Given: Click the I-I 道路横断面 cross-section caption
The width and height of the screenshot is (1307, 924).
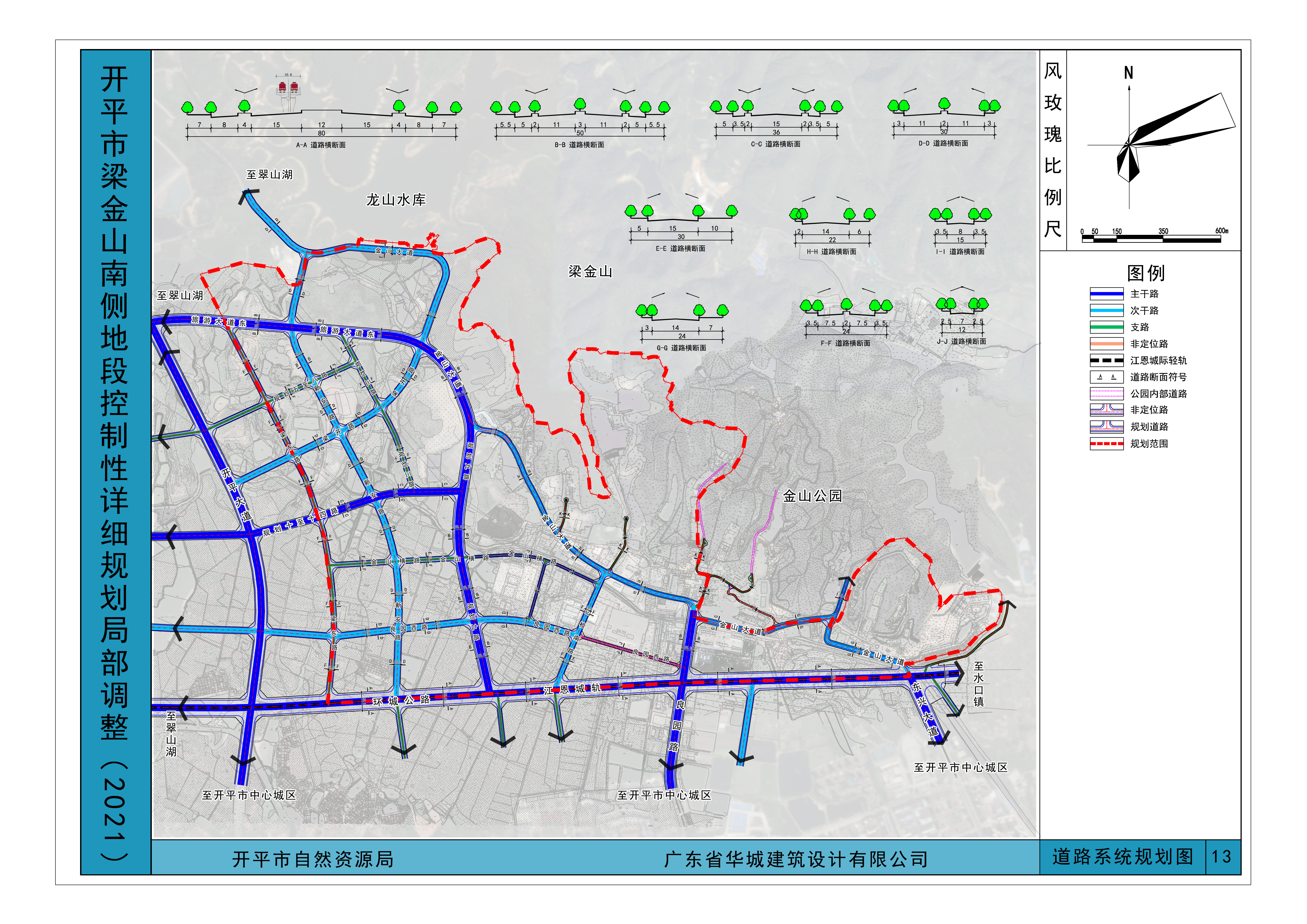Looking at the screenshot, I should (960, 252).
